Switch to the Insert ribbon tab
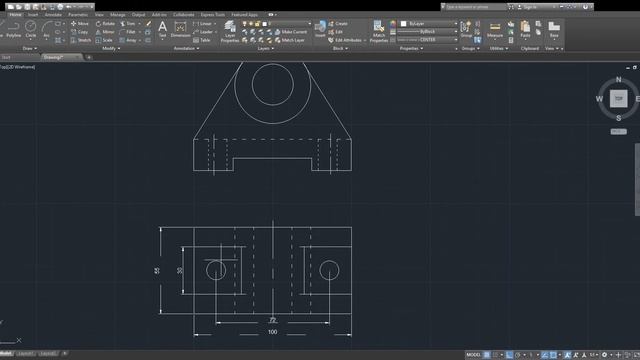 coord(33,15)
